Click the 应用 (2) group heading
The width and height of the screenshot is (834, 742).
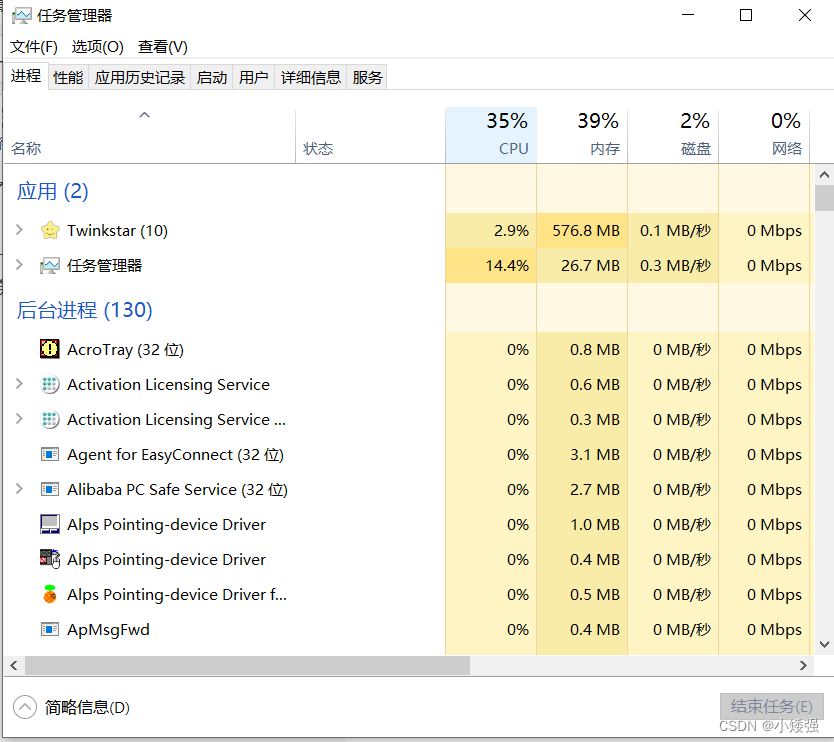pos(52,191)
